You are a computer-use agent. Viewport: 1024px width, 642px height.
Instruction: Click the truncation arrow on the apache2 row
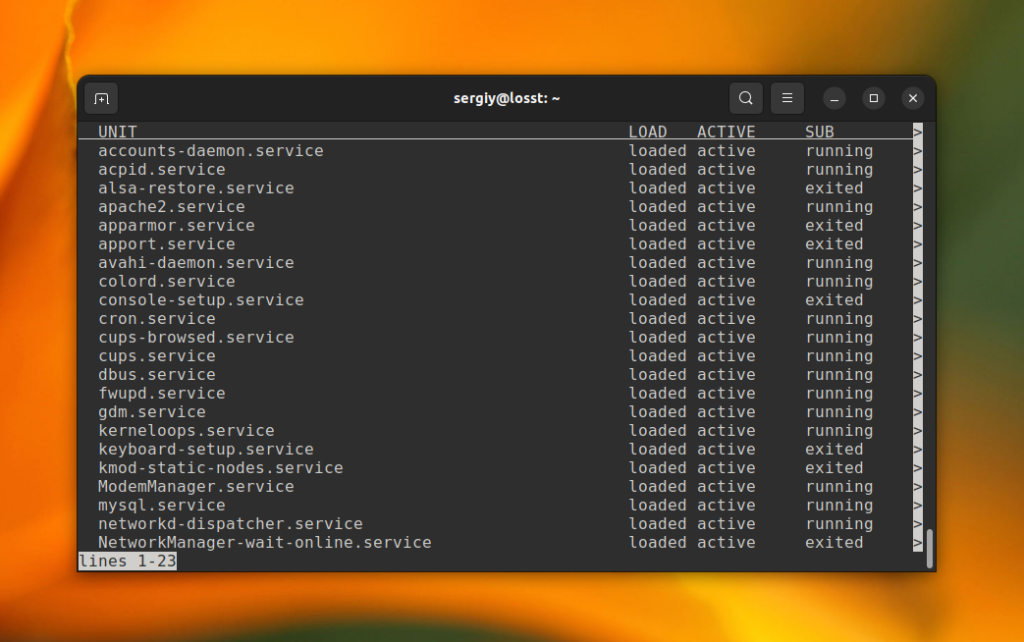[x=918, y=206]
